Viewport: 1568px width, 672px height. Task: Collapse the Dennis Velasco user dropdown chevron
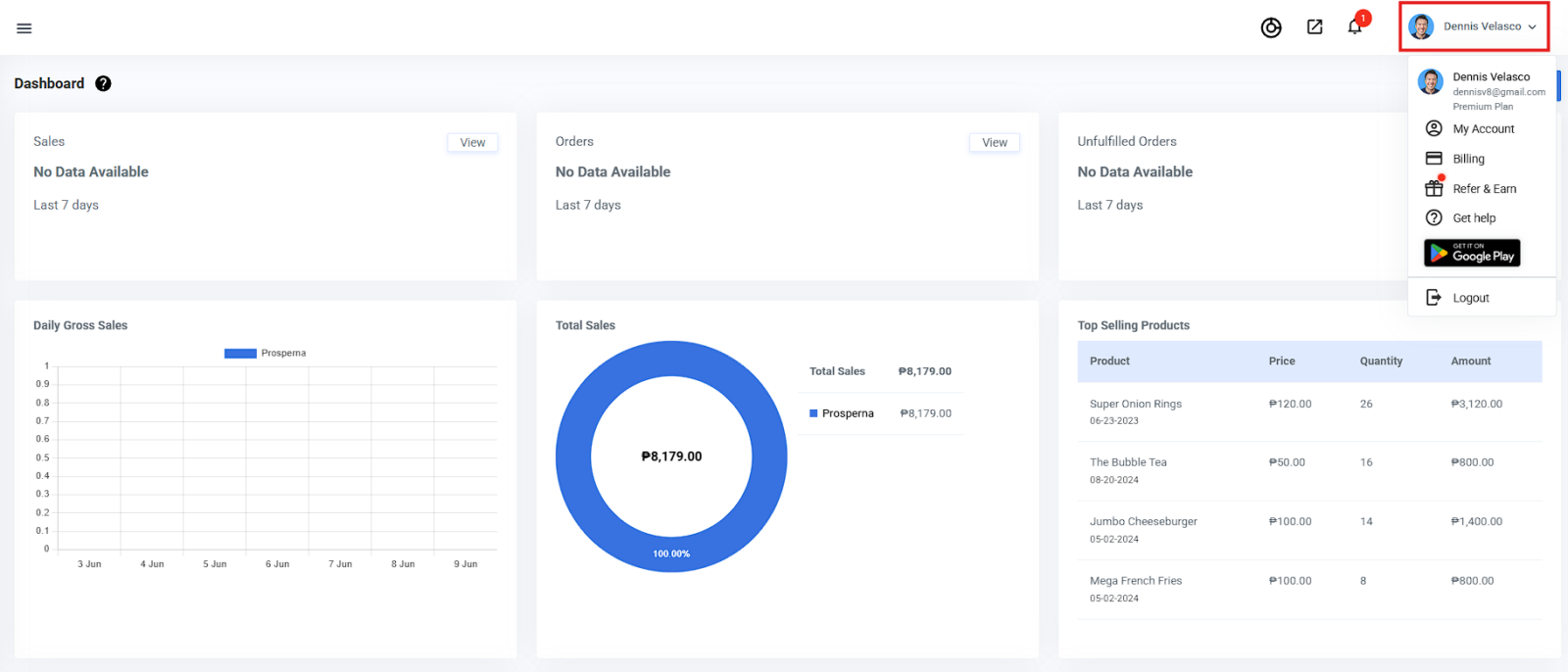[1532, 27]
